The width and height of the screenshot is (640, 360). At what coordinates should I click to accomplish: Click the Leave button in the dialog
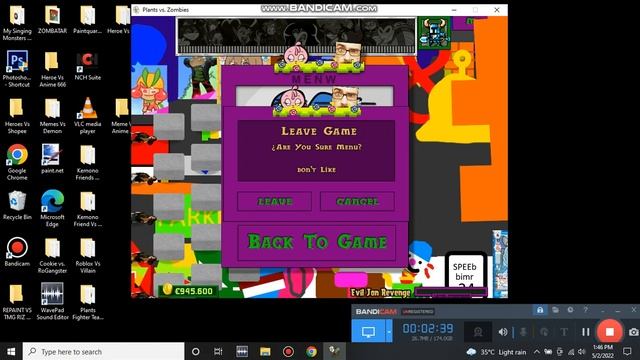[x=274, y=201]
